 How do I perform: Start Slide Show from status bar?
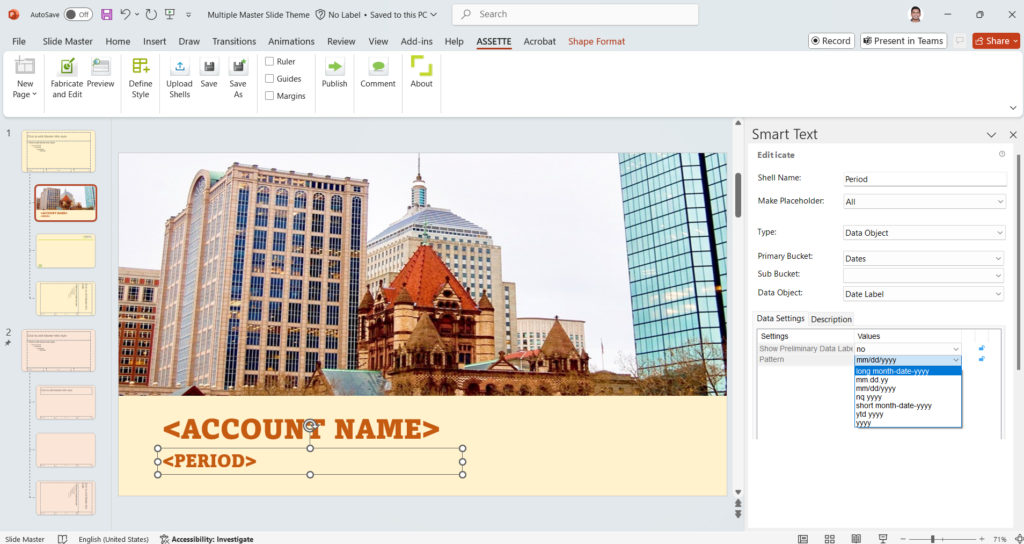(883, 539)
